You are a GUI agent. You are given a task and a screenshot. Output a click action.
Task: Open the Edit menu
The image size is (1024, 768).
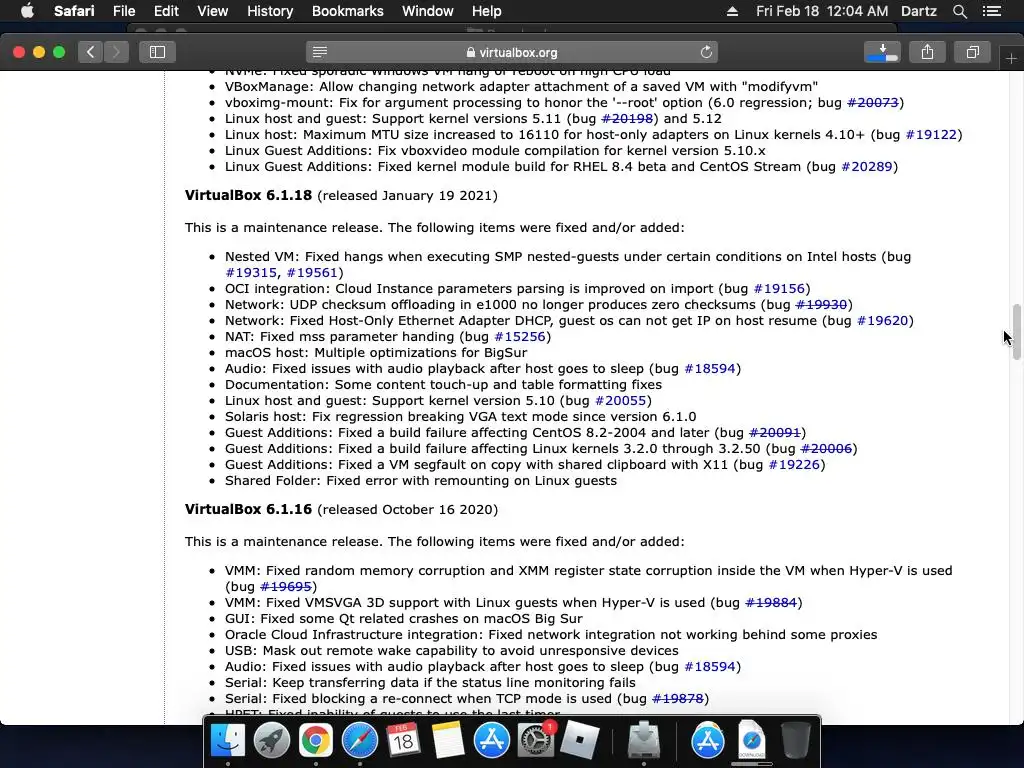[166, 11]
